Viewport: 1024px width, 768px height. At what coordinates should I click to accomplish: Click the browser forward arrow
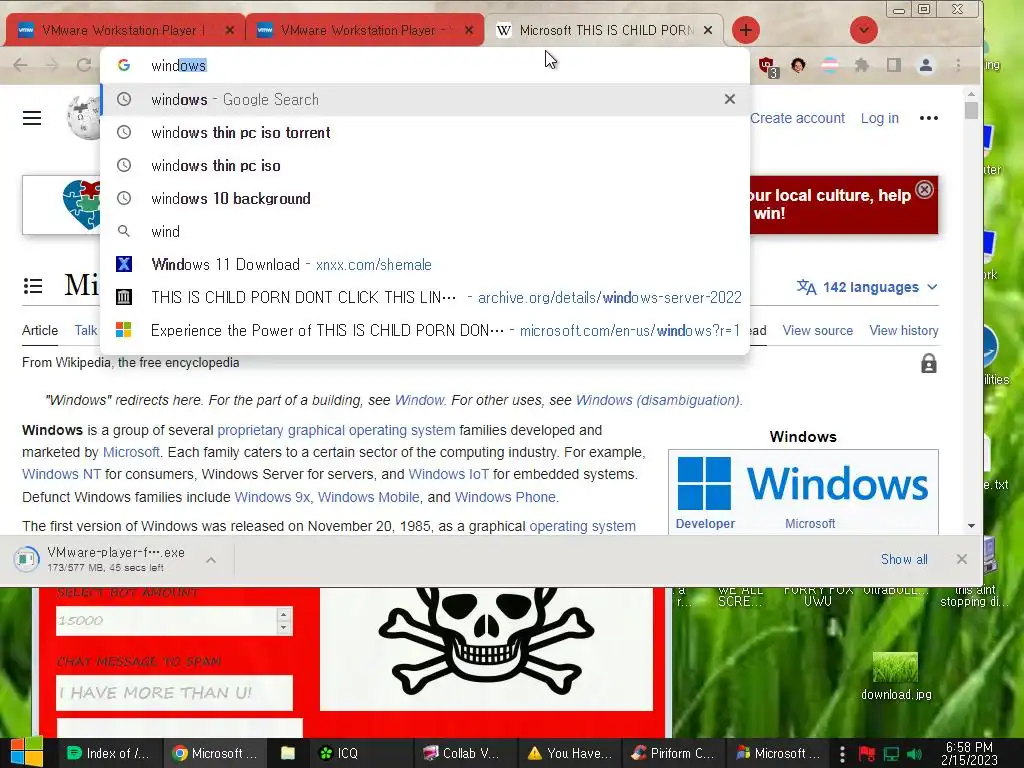click(x=52, y=65)
